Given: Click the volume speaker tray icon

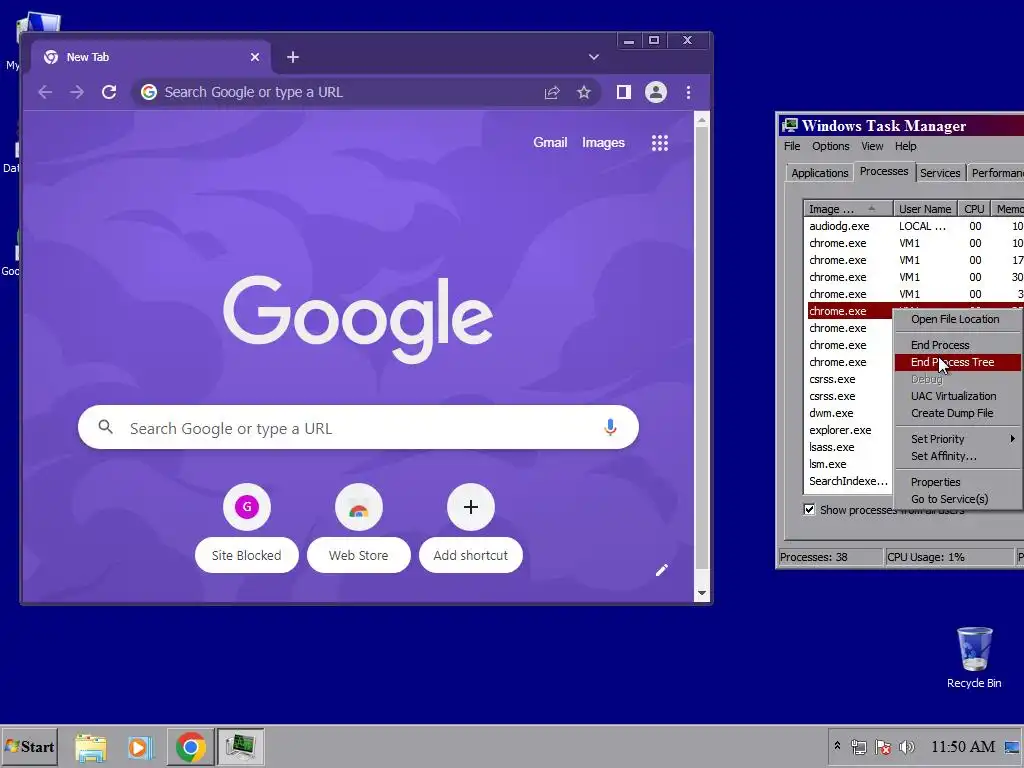Looking at the screenshot, I should coord(906,747).
